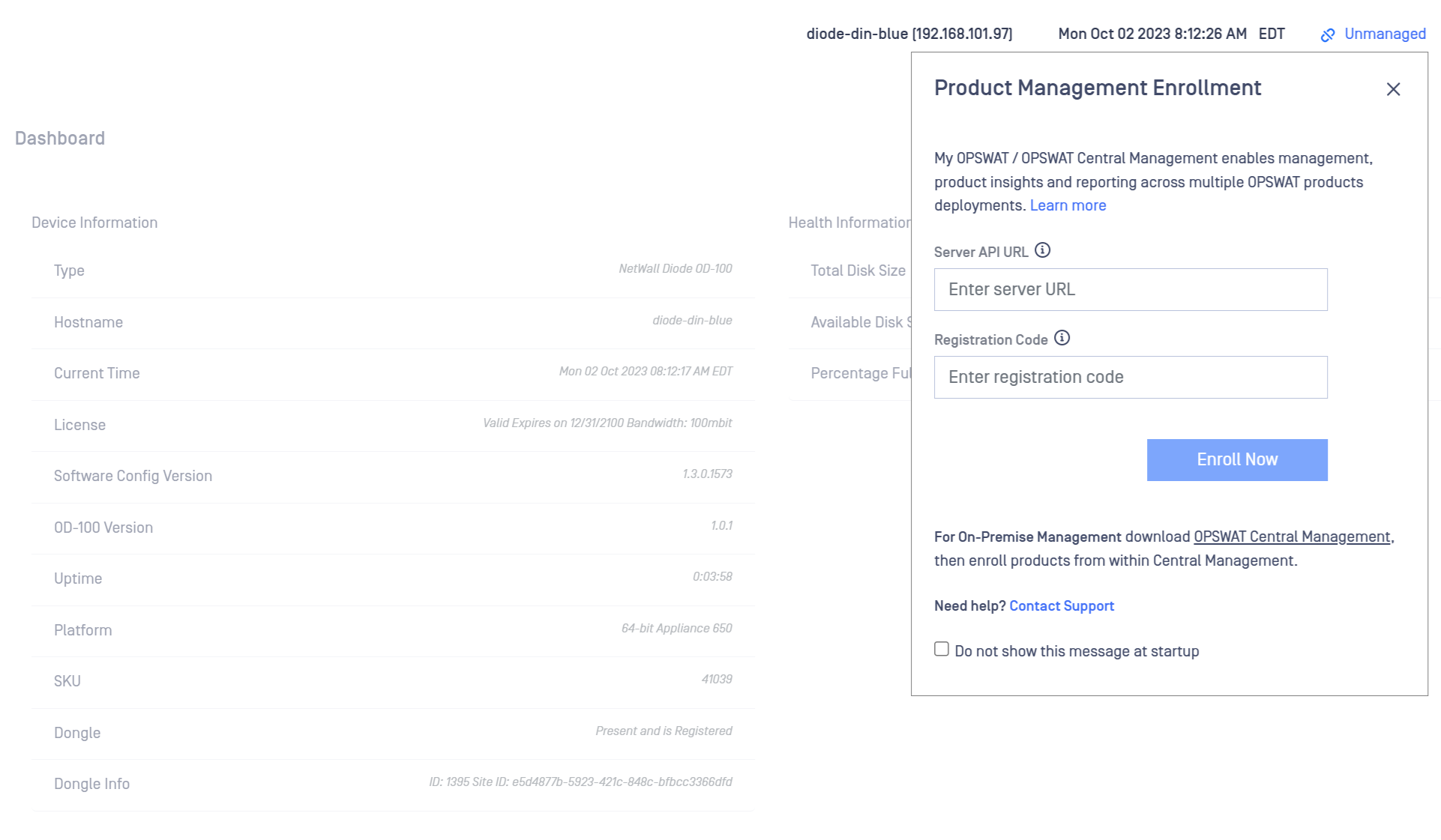Viewport: 1441px width, 840px height.
Task: Click the header date Mon Oct 02 2023 8:12:26 AM
Action: [x=1152, y=34]
